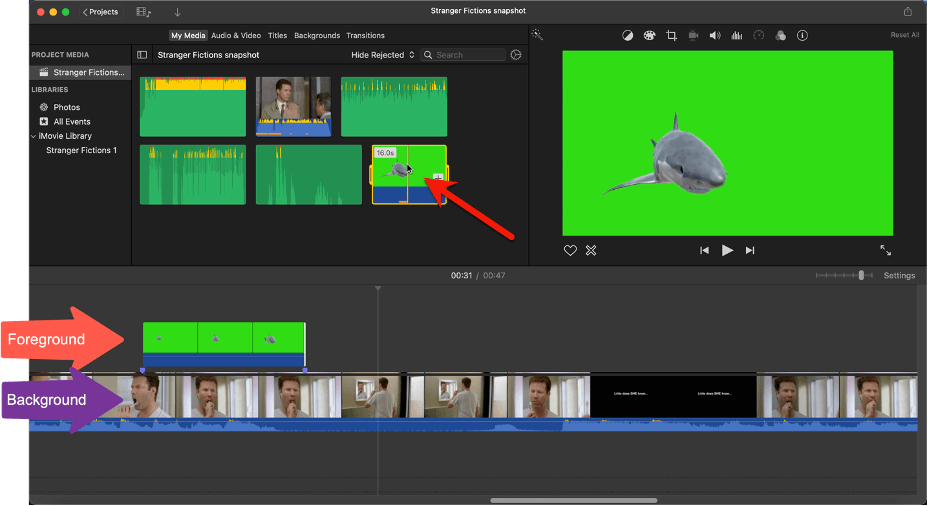
Task: Open the Audio & Video tab
Action: point(236,36)
